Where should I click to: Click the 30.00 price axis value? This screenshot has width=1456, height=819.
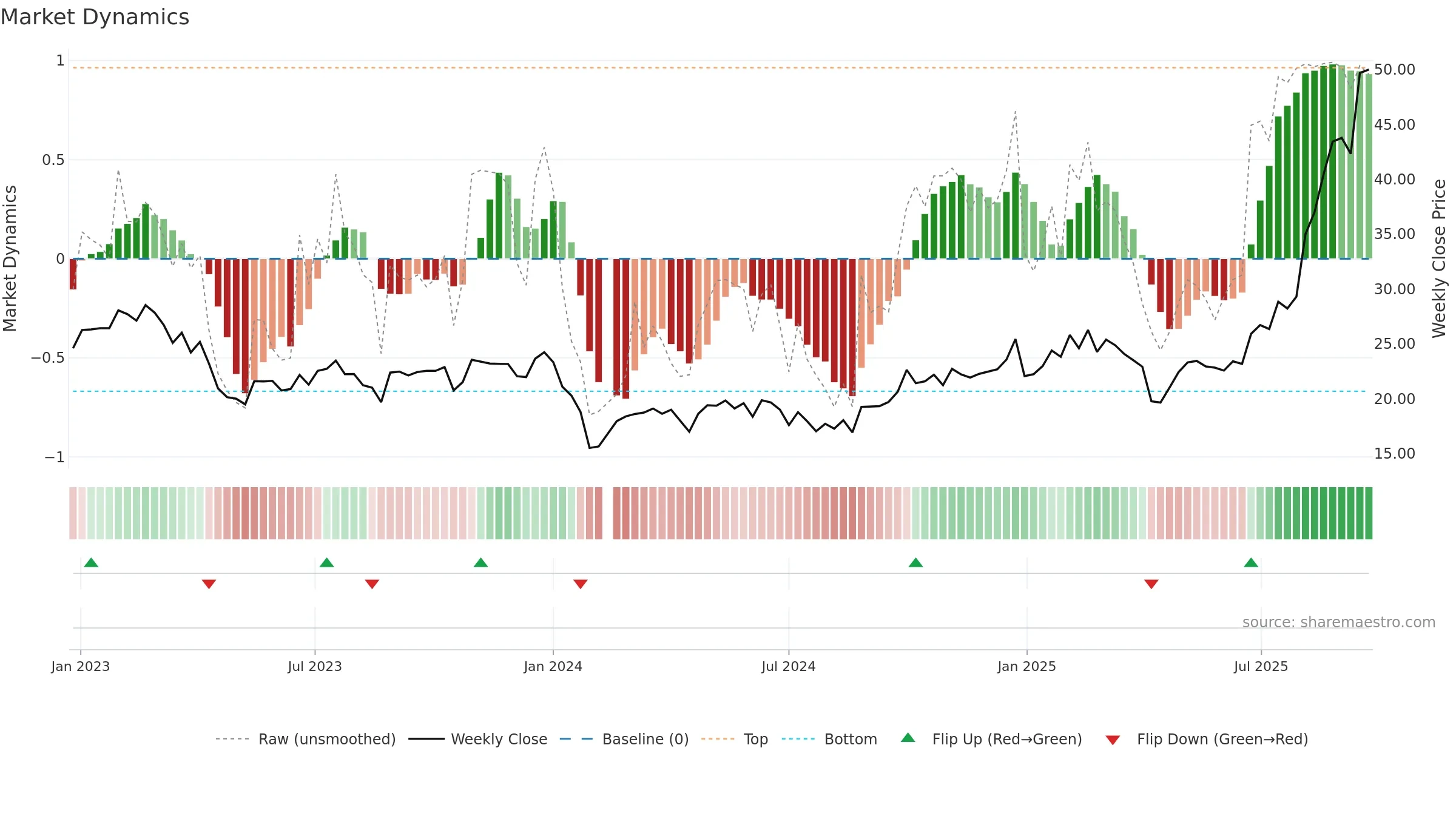click(1395, 289)
